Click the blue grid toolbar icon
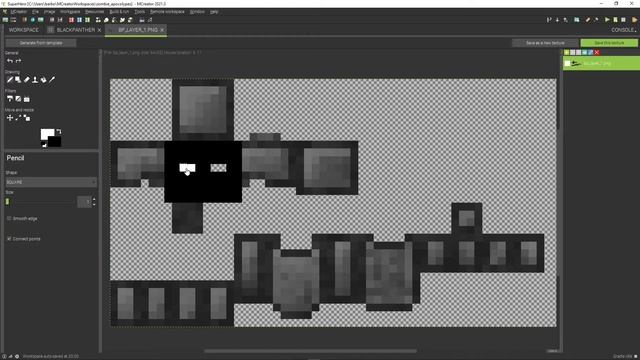Image resolution: width=640 pixels, height=360 pixels. tap(79, 20)
